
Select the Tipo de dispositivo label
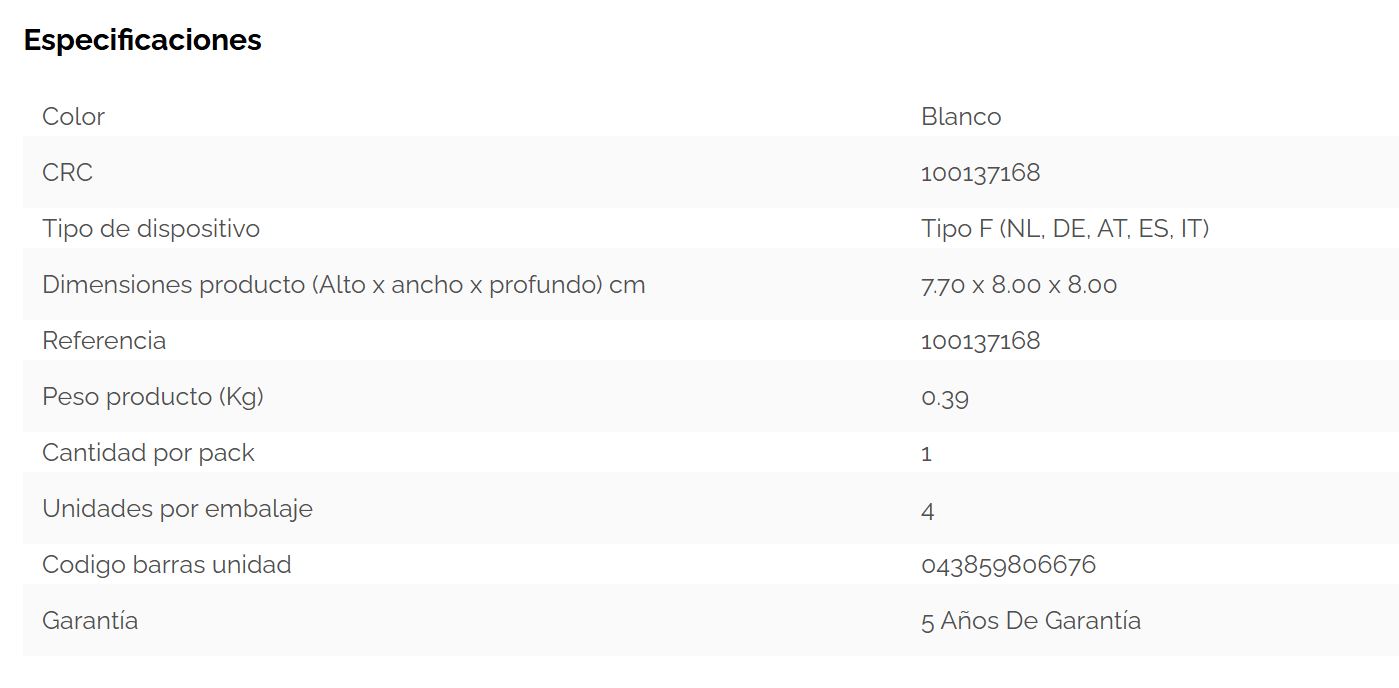click(x=151, y=228)
